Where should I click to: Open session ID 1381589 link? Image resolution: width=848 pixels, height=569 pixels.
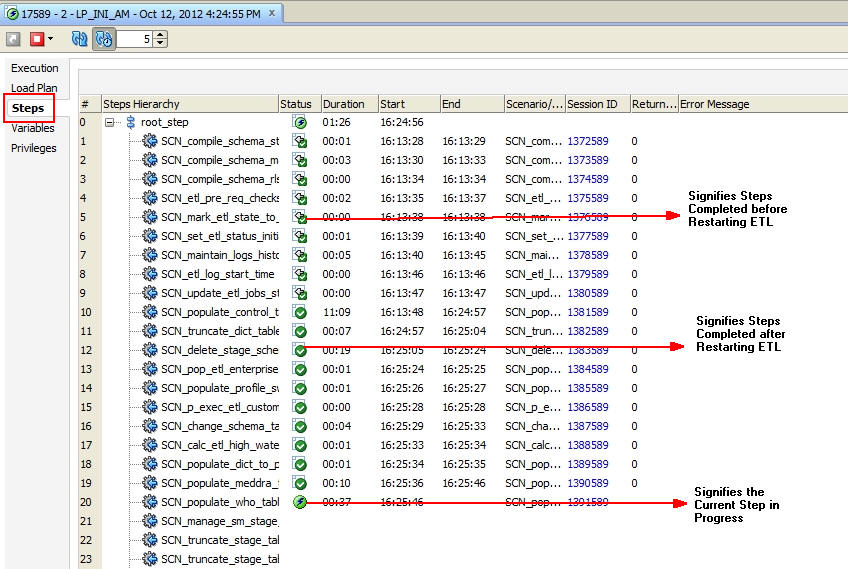click(x=588, y=312)
